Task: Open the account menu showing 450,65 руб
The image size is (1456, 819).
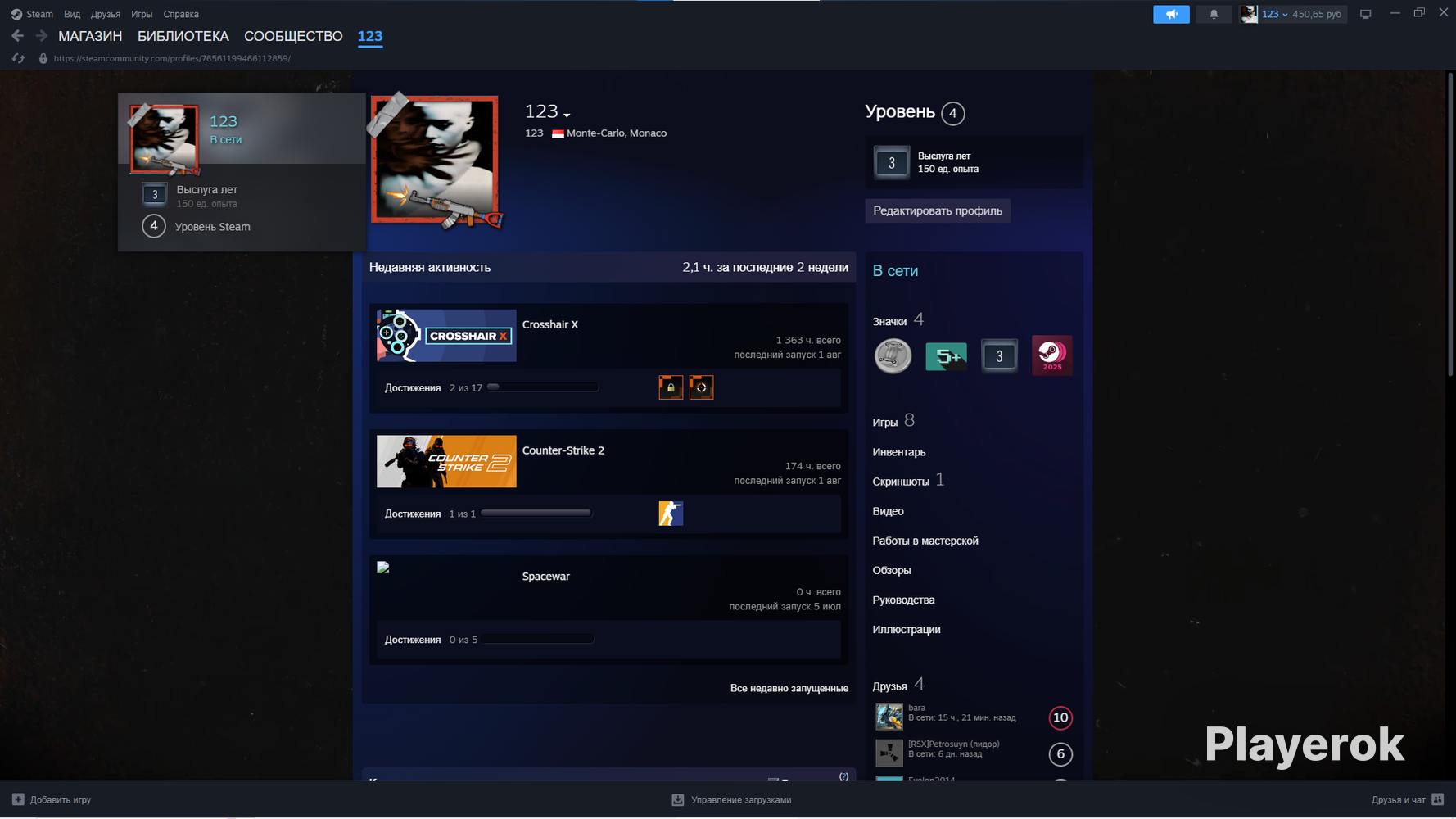Action: pyautogui.click(x=1292, y=14)
